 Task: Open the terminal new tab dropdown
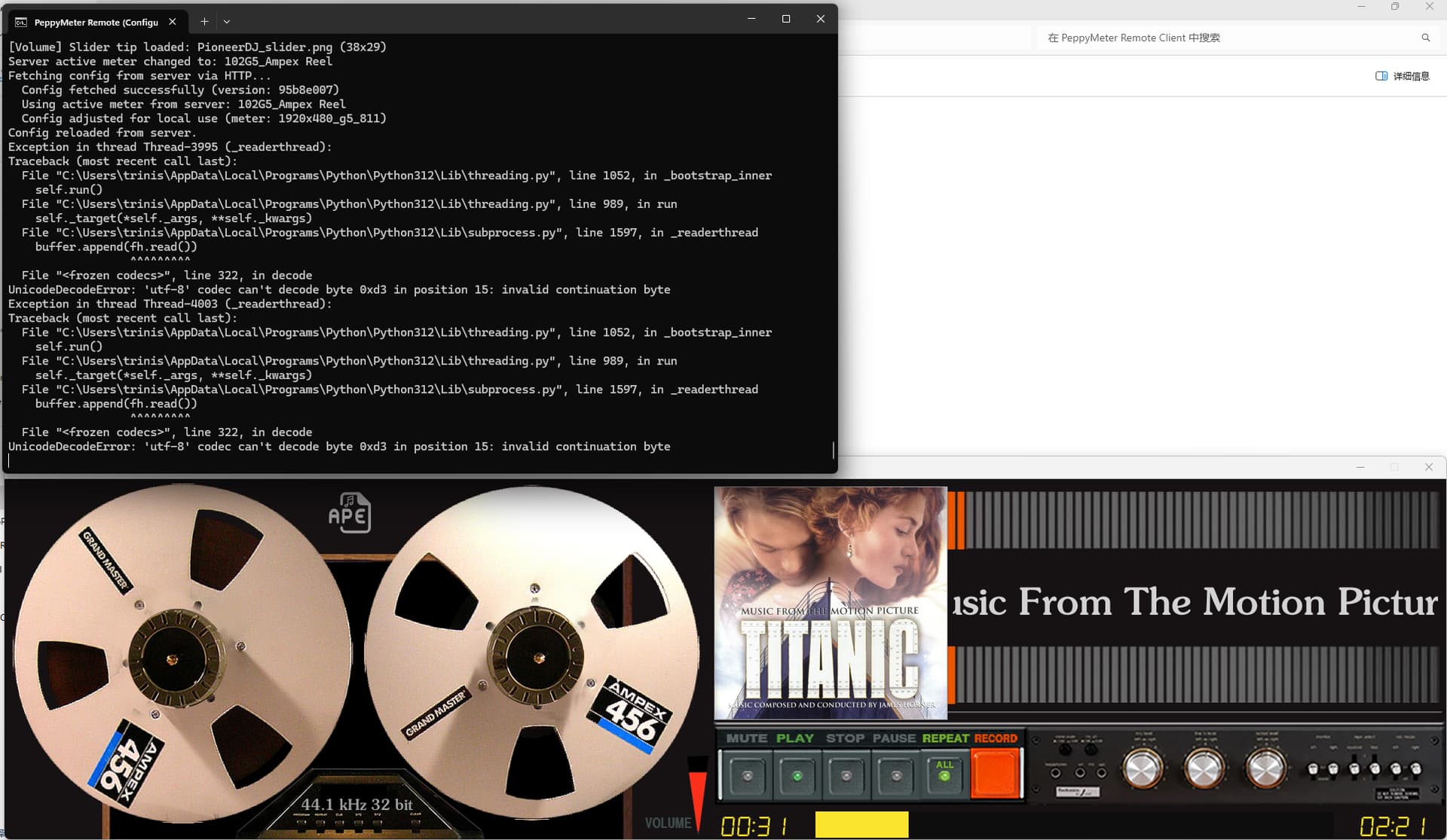click(227, 22)
